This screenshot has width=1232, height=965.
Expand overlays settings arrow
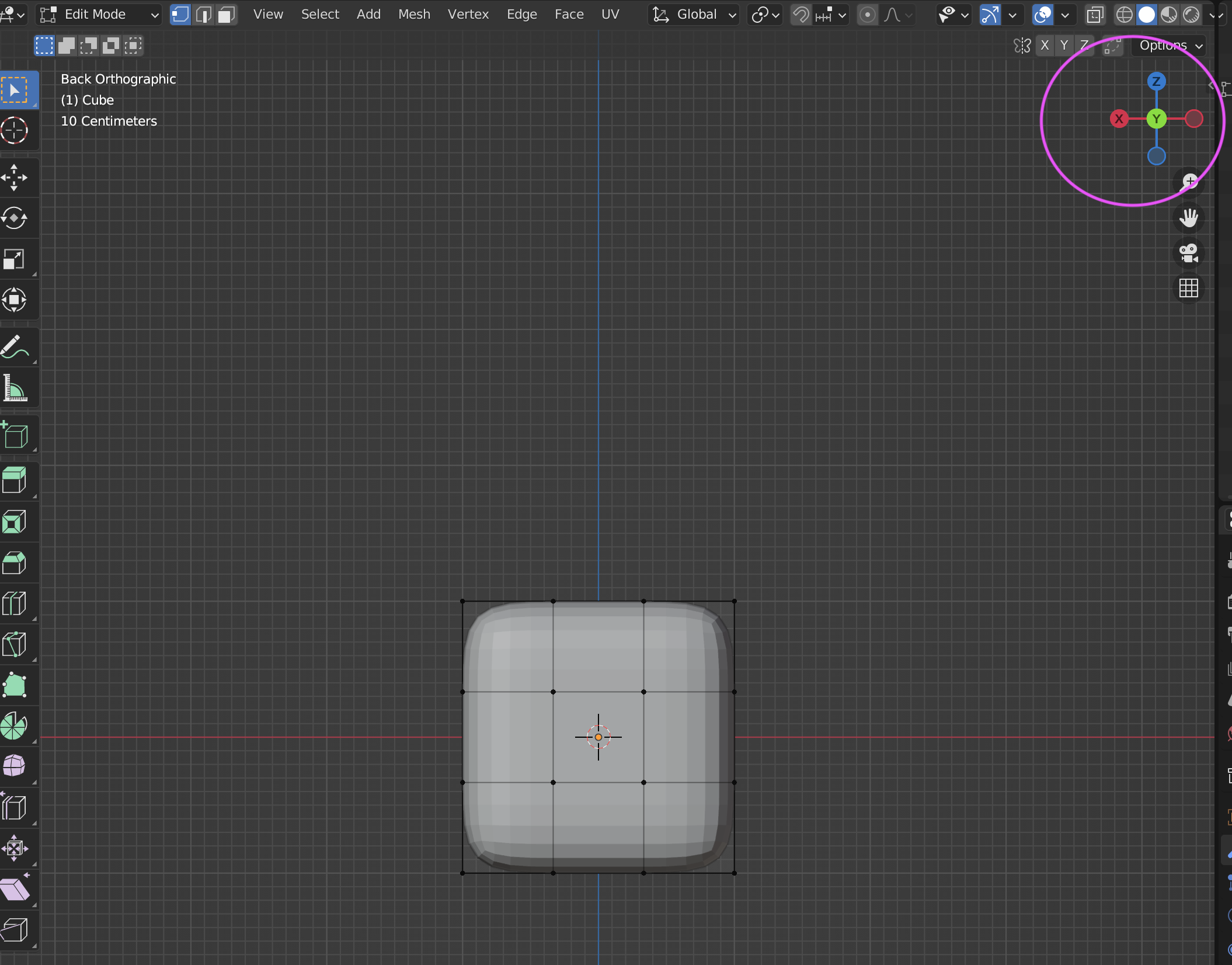coord(1066,15)
